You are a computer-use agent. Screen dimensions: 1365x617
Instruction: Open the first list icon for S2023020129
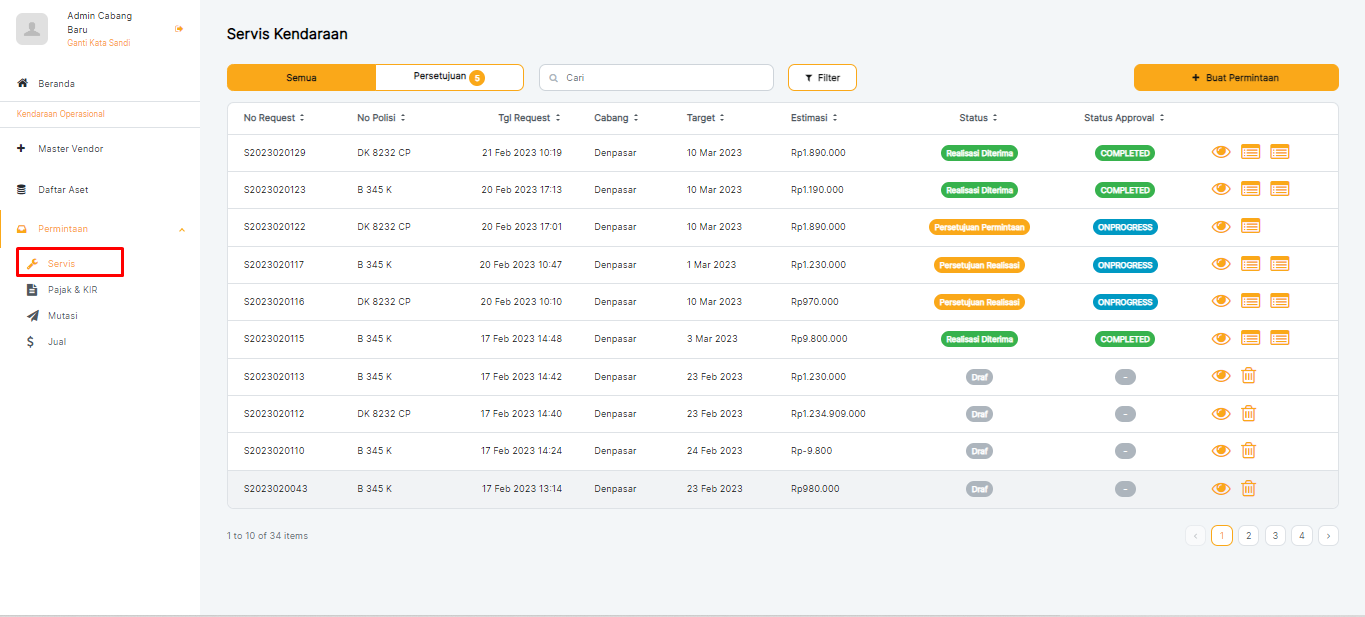coord(1250,152)
